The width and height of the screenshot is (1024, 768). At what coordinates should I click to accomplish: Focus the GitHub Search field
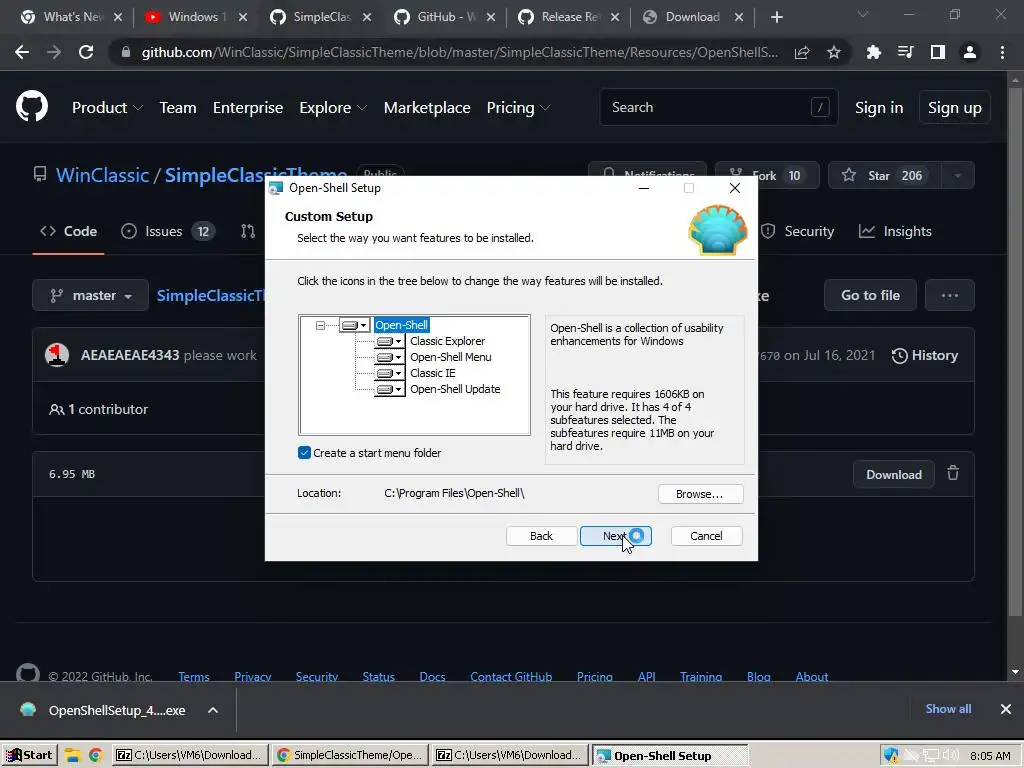click(x=718, y=107)
